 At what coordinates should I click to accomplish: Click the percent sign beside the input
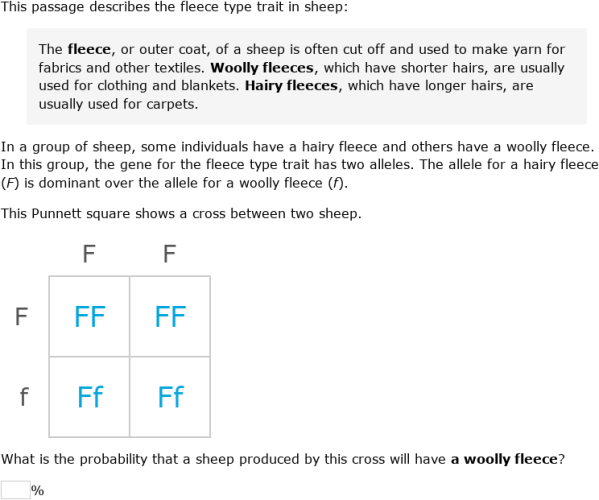[x=37, y=490]
